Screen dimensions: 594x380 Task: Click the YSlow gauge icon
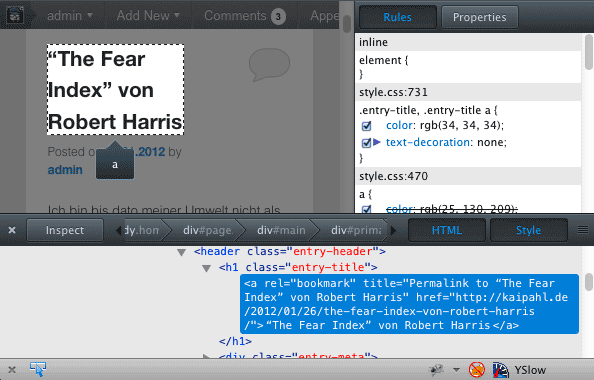point(500,369)
